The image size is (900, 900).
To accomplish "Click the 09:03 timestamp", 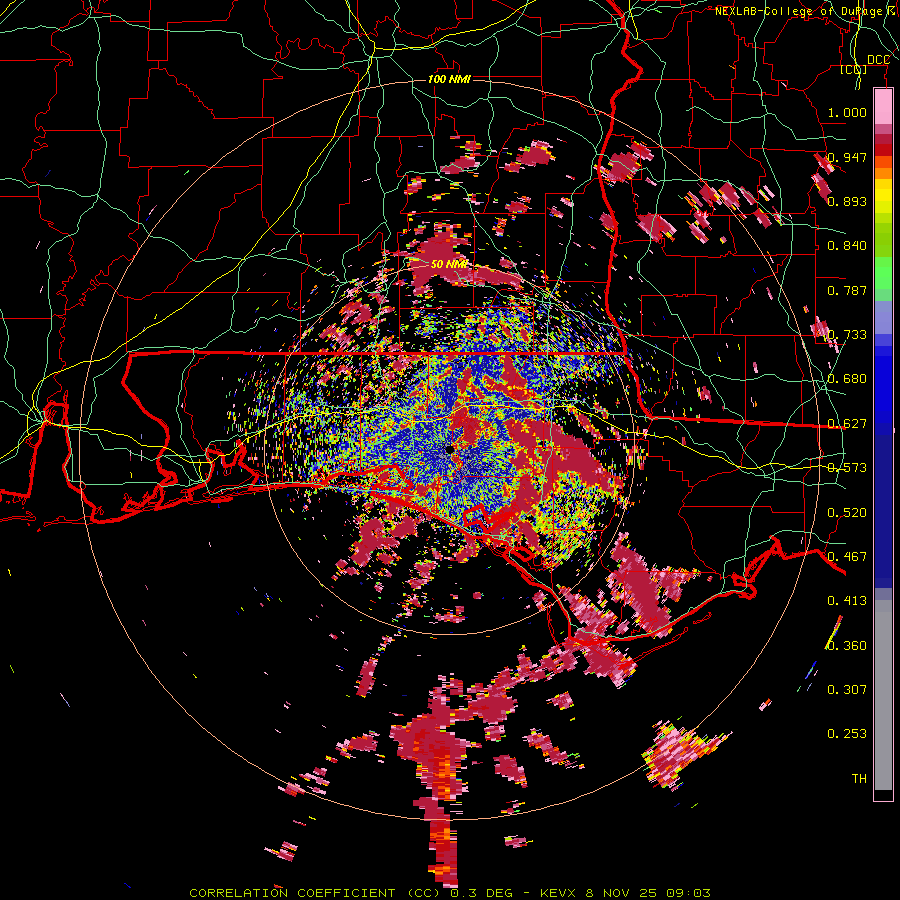I will click(688, 893).
